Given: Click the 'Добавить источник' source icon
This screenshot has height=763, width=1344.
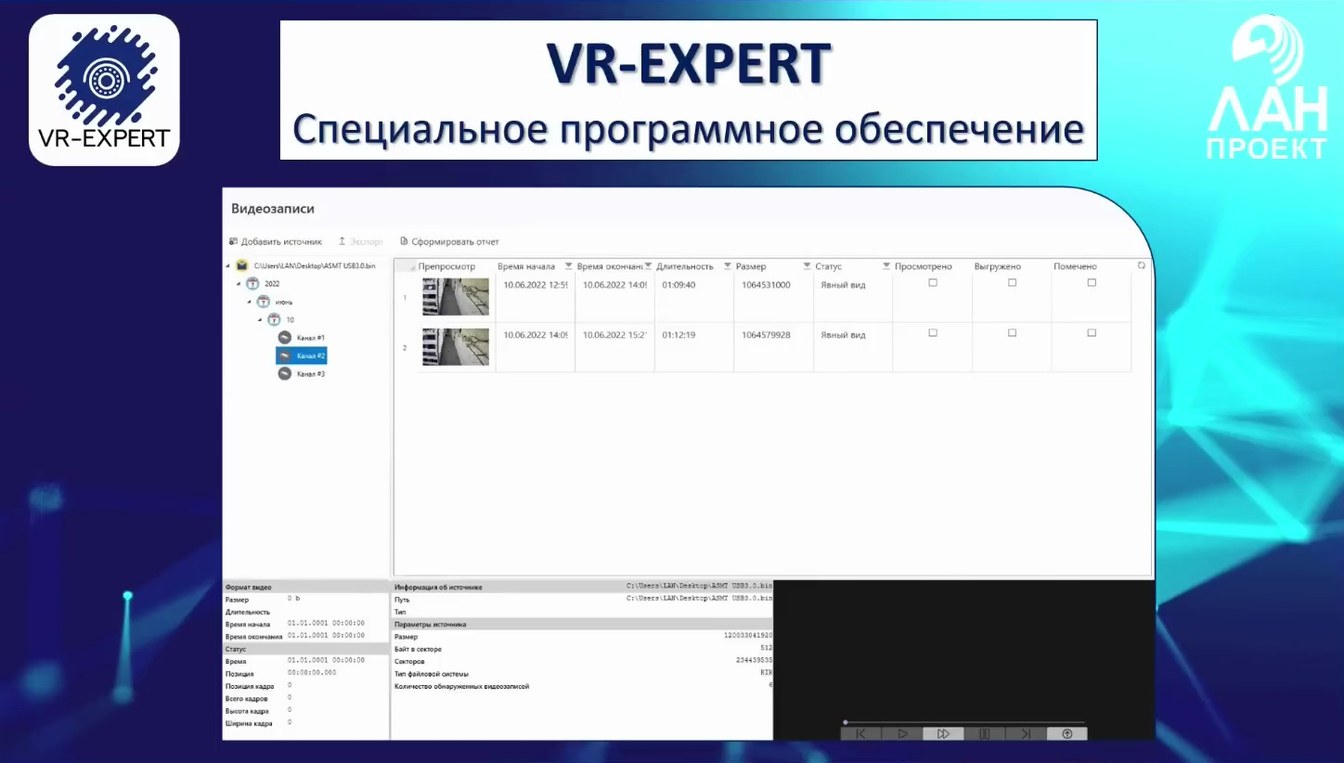Looking at the screenshot, I should 233,242.
